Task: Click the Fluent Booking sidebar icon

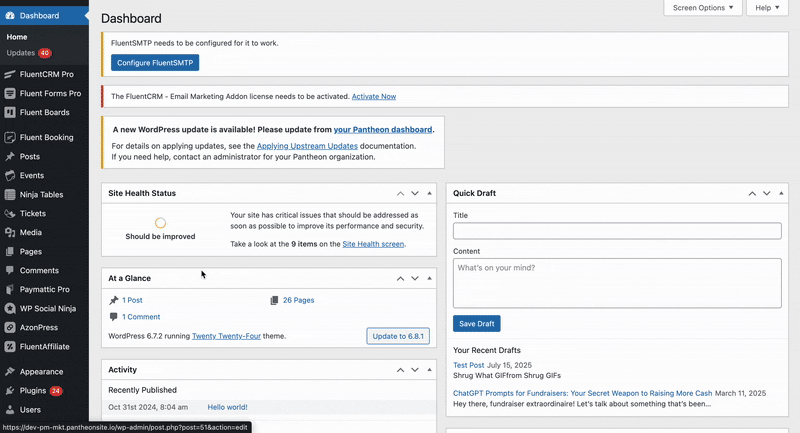Action: (x=10, y=137)
